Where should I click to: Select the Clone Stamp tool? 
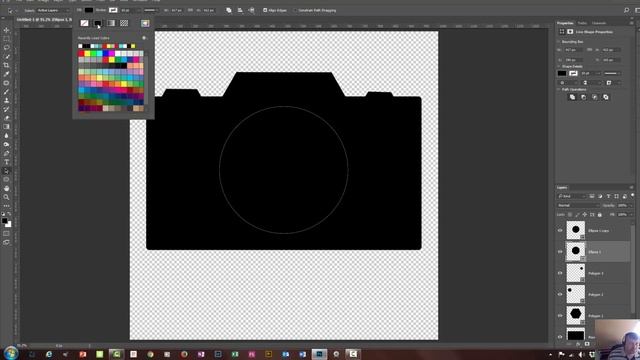(x=7, y=100)
